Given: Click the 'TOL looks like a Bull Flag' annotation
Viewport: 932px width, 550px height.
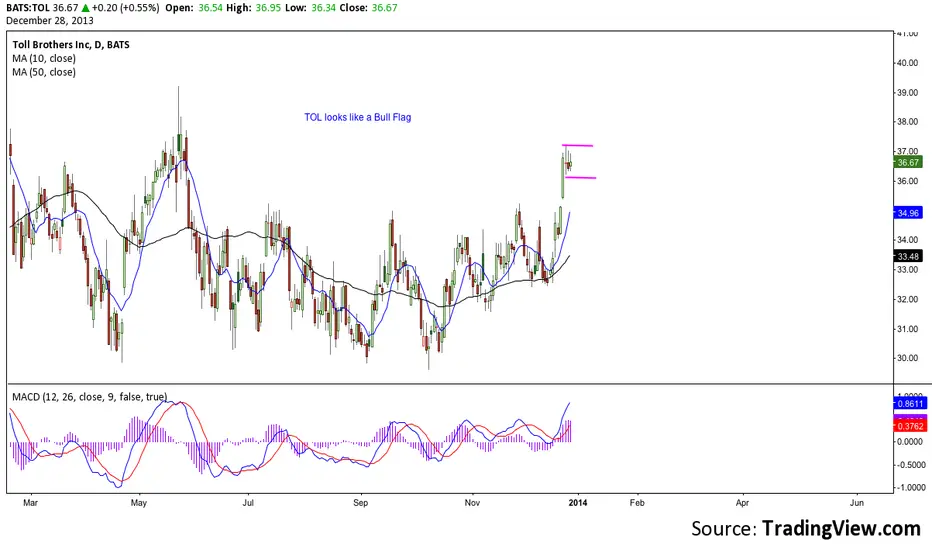Looking at the screenshot, I should click(358, 117).
